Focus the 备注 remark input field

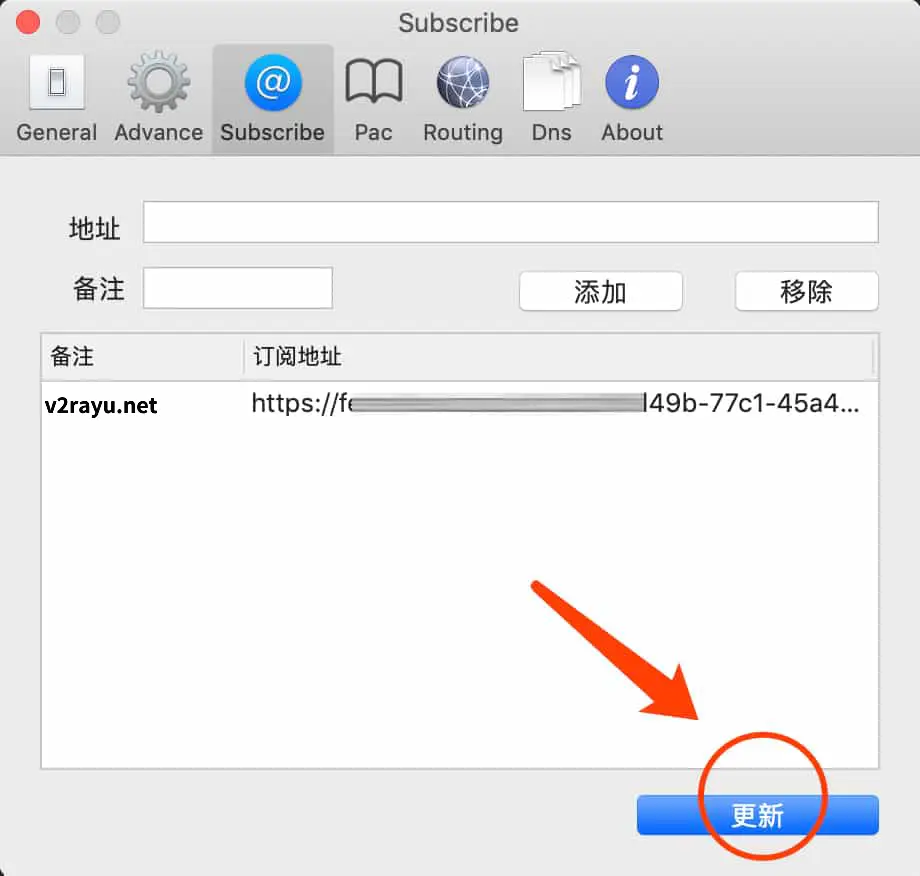point(238,288)
